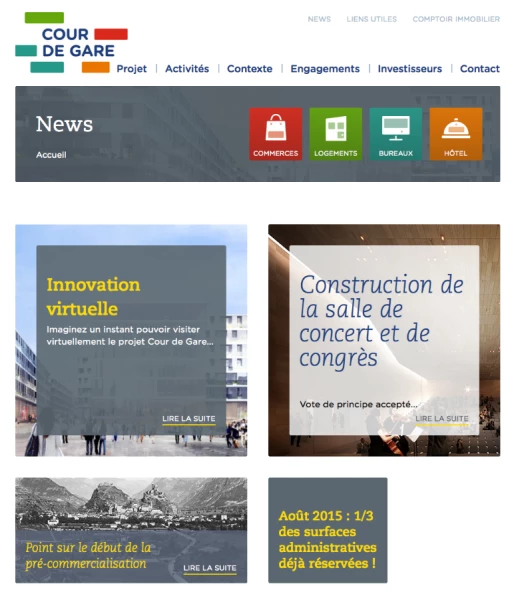Go to the Activités menu

point(187,69)
